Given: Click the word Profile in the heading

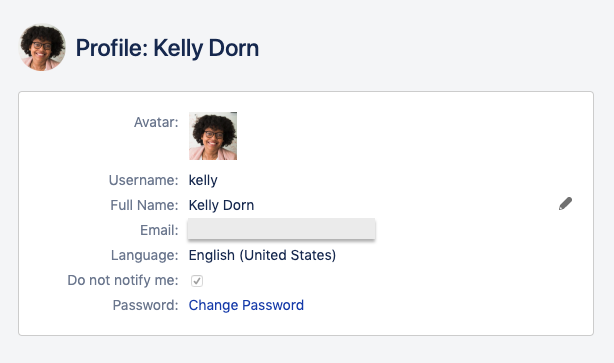Looking at the screenshot, I should click(x=112, y=48).
